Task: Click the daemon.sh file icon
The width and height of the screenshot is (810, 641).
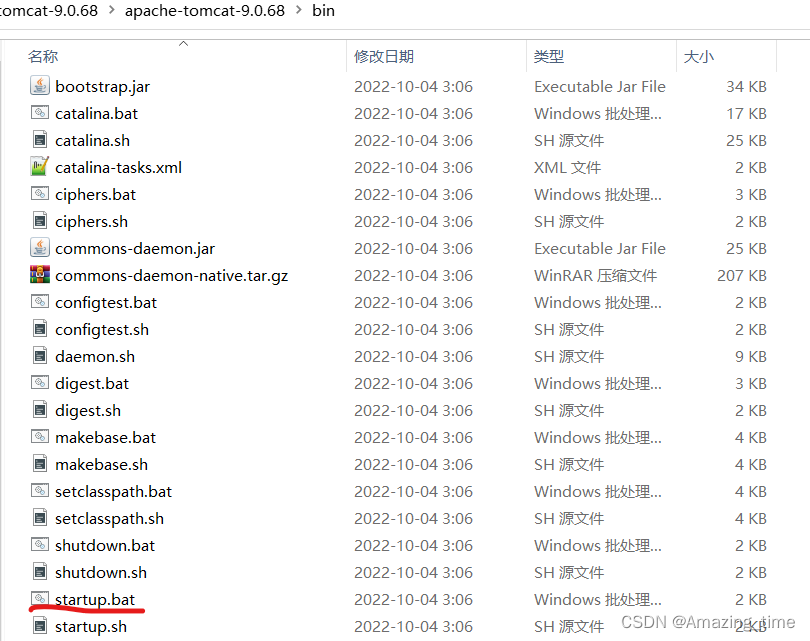Action: point(40,355)
